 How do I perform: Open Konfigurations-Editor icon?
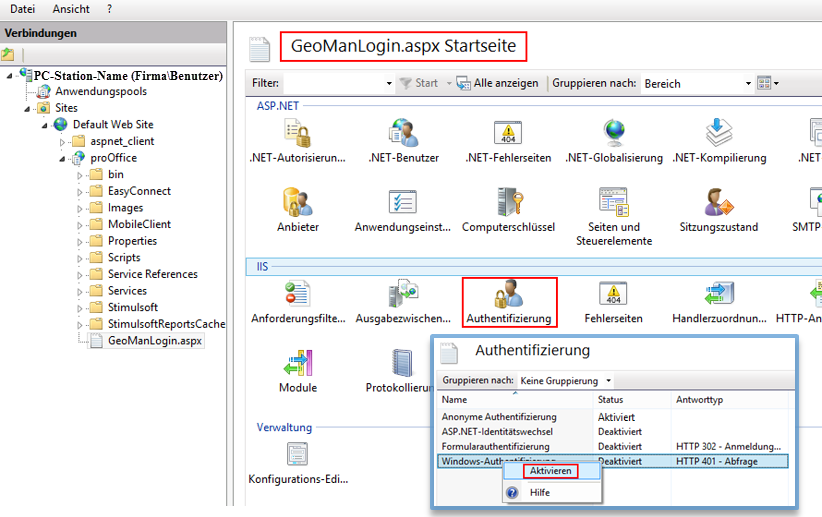297,454
